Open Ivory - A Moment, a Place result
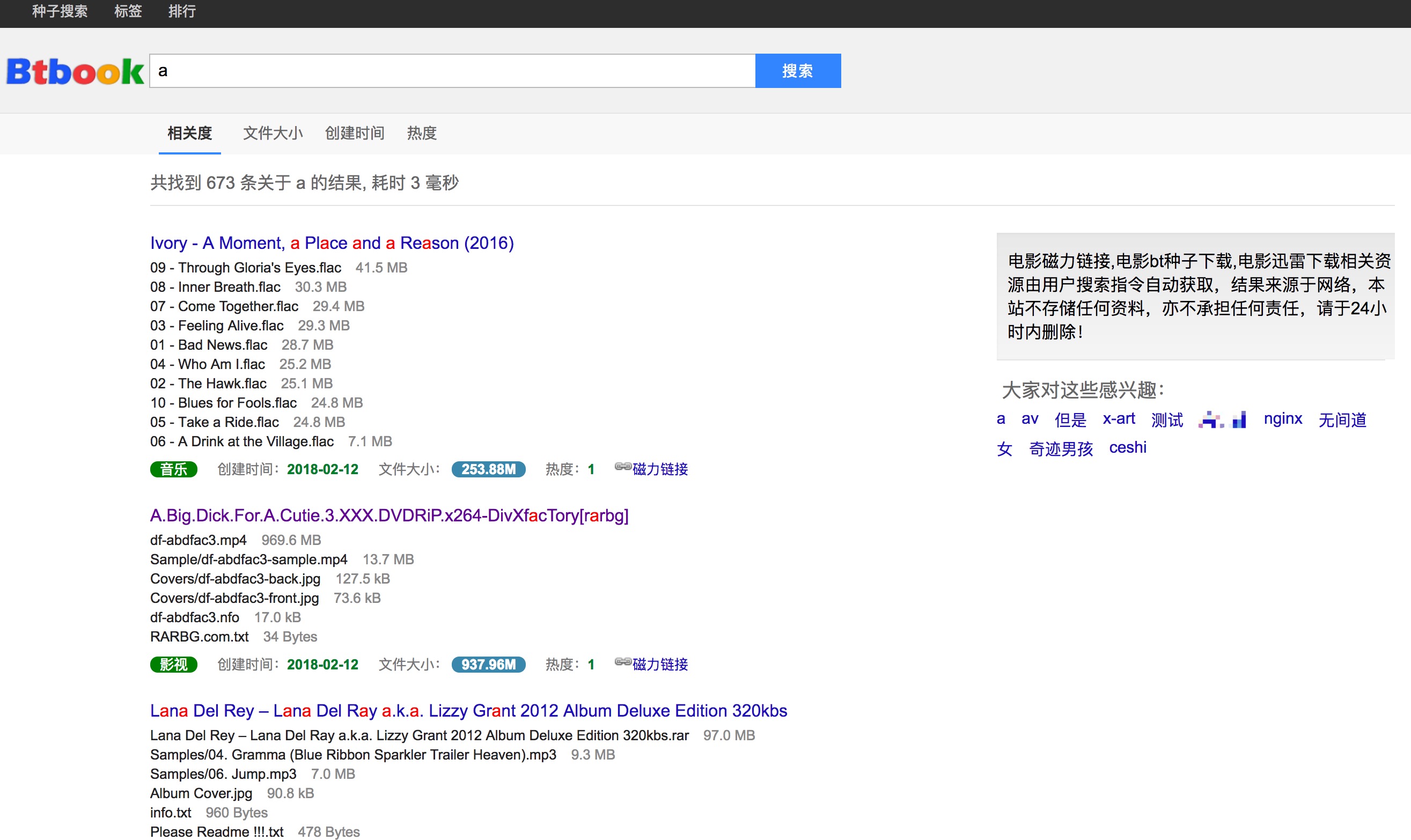Screen dimensions: 1411x840 [x=332, y=243]
